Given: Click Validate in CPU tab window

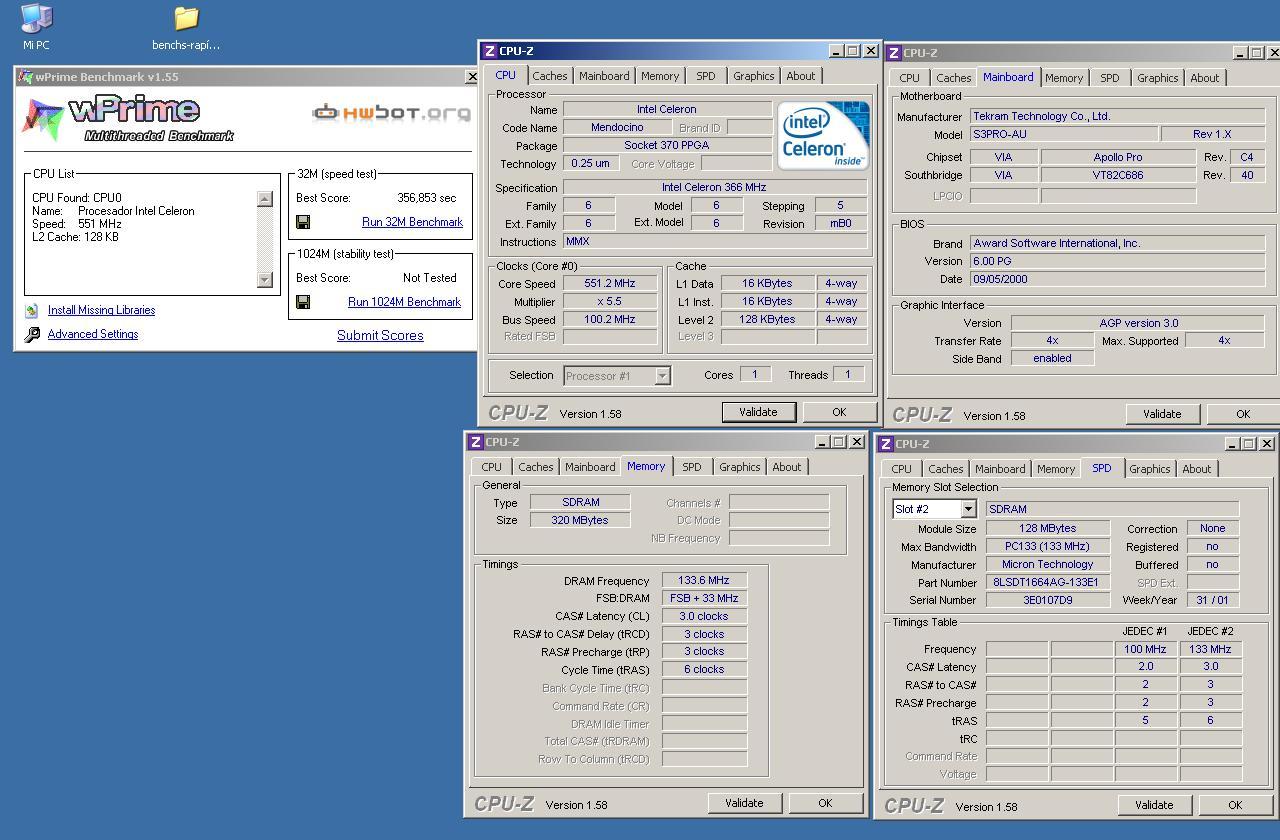Looking at the screenshot, I should pos(758,412).
